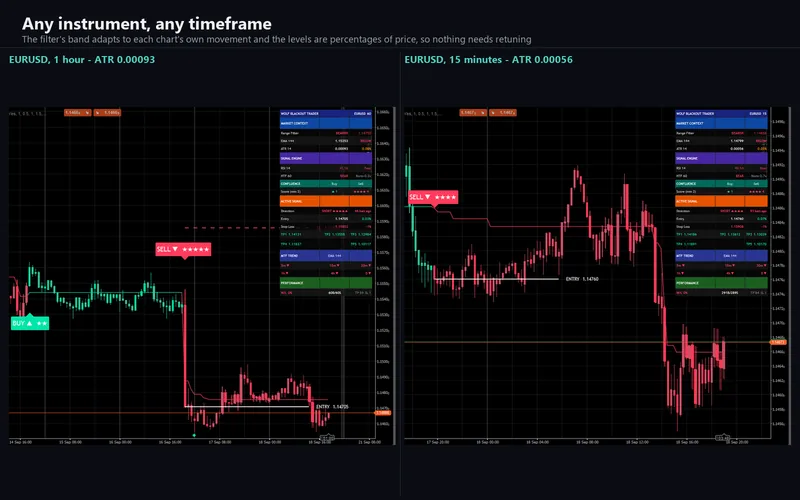This screenshot has height=500, width=800.
Task: Select MARKET CONTEXT section in 1 hour dashboard
Action: [x=326, y=123]
